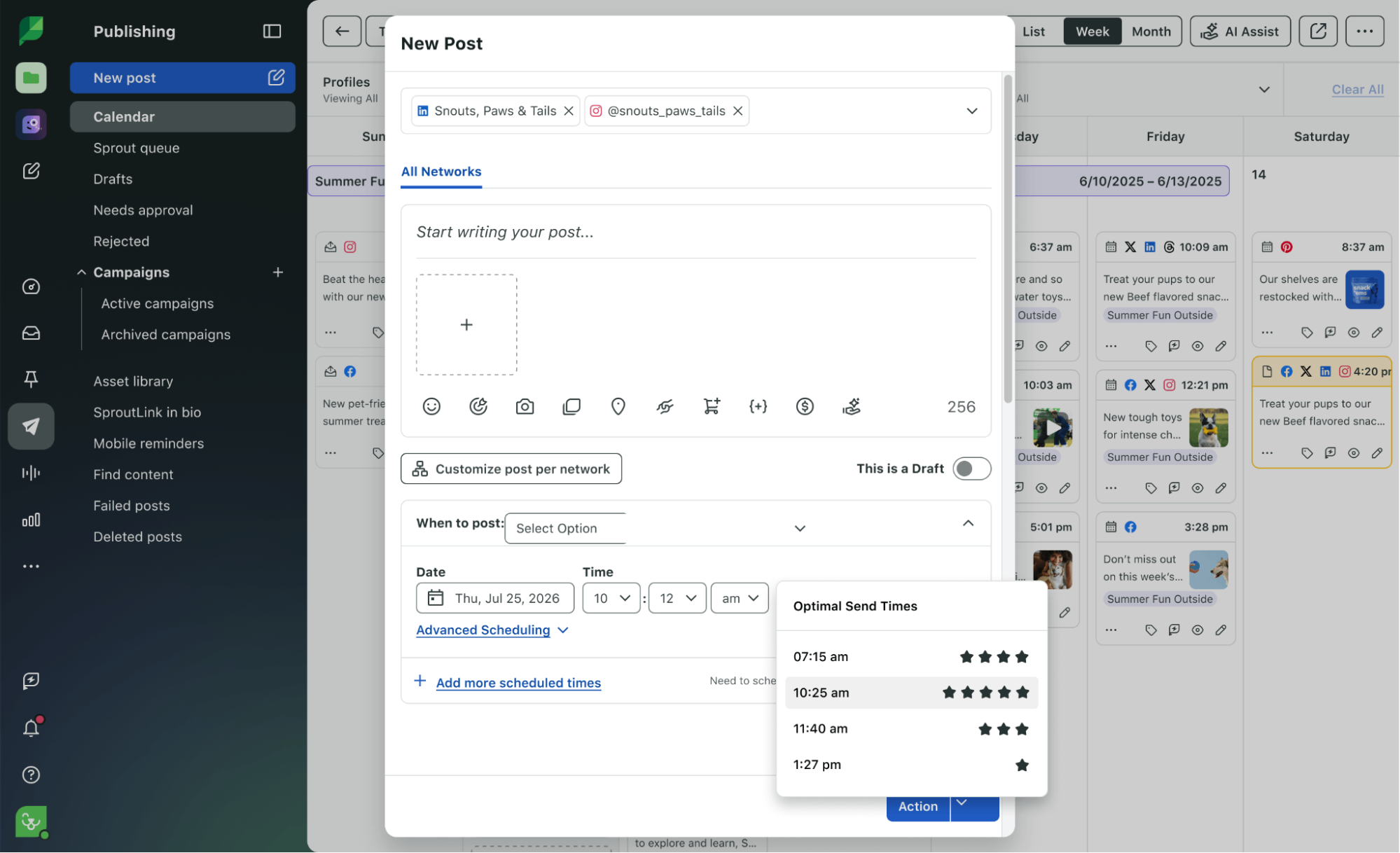1400x853 pixels.
Task: Switch calendar to List view
Action: coord(1033,32)
